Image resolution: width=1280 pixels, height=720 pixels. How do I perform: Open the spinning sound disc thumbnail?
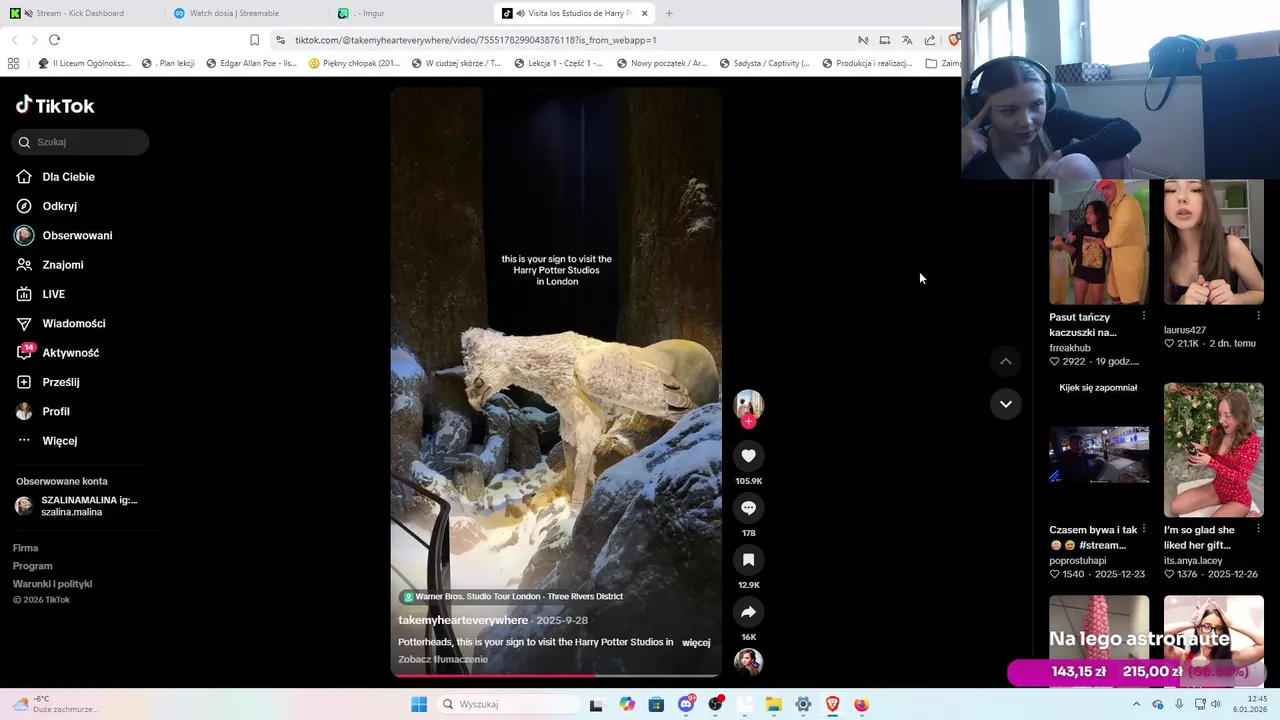coord(748,661)
